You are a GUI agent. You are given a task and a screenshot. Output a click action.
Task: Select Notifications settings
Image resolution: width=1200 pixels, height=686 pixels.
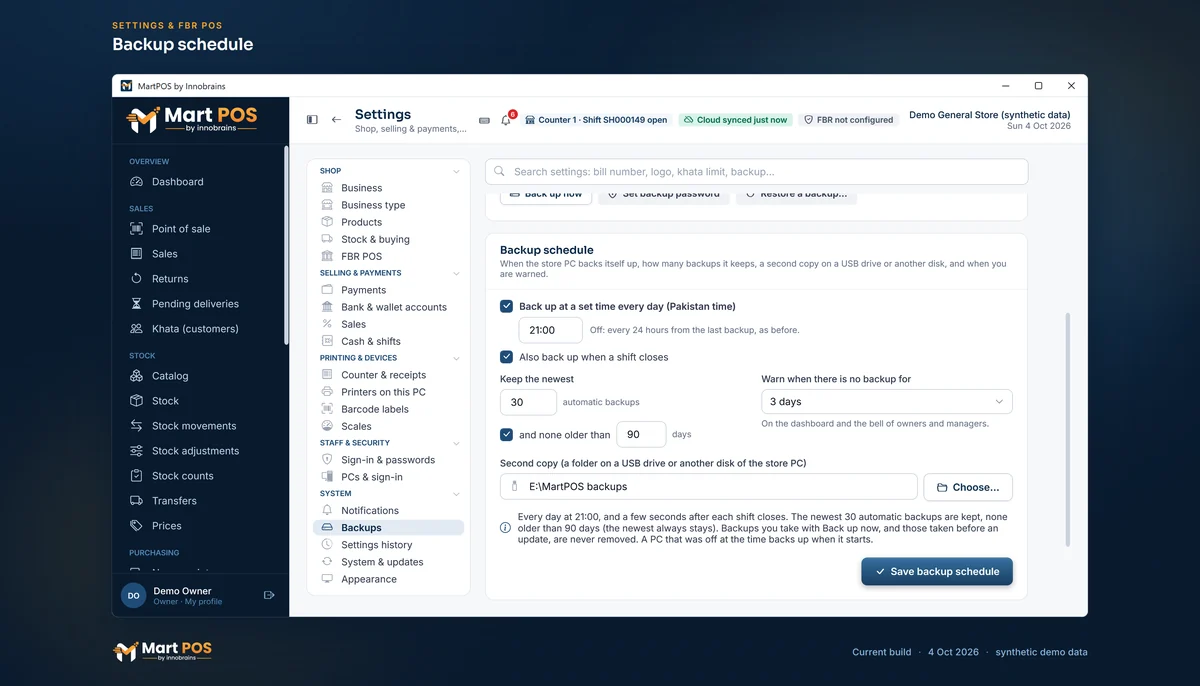coord(388,511)
